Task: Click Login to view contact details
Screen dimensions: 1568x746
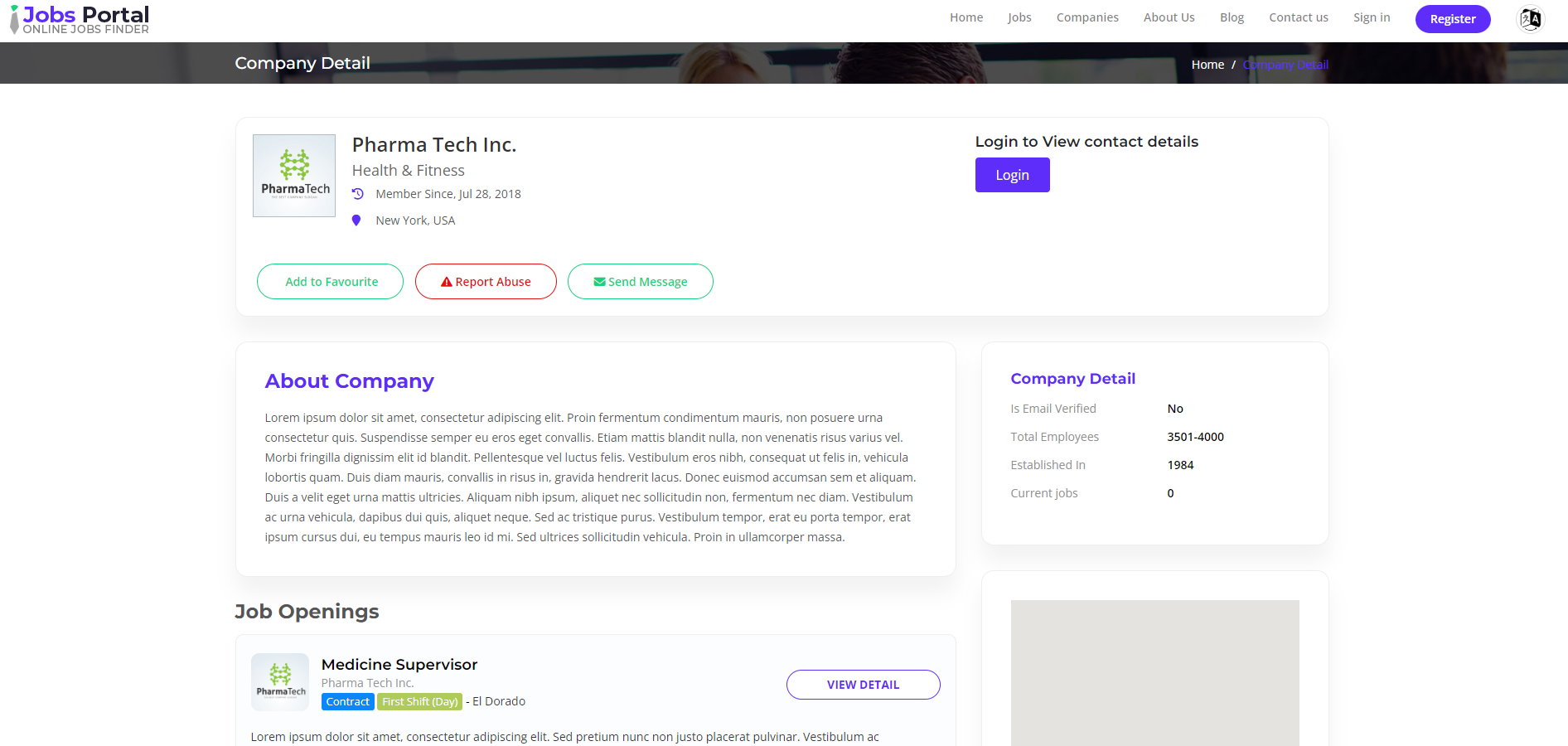Action: point(1012,175)
